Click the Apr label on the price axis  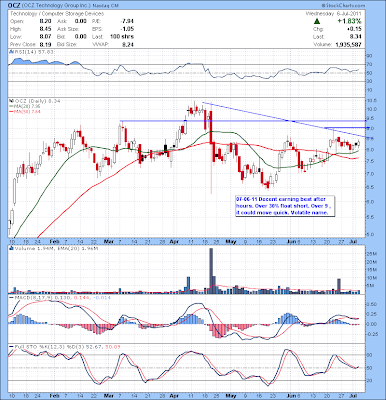[x=173, y=241]
